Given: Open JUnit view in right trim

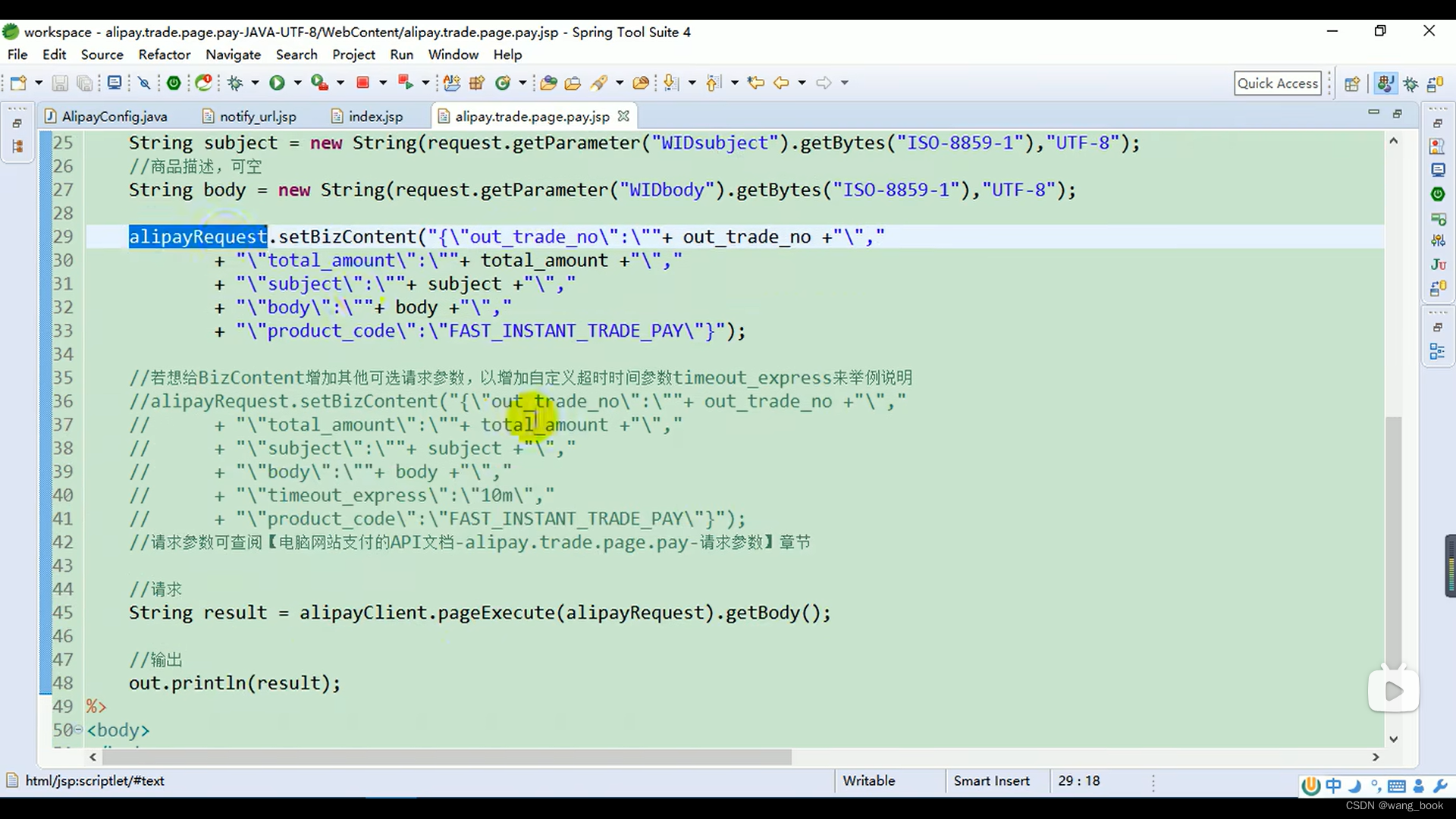Looking at the screenshot, I should (x=1438, y=264).
